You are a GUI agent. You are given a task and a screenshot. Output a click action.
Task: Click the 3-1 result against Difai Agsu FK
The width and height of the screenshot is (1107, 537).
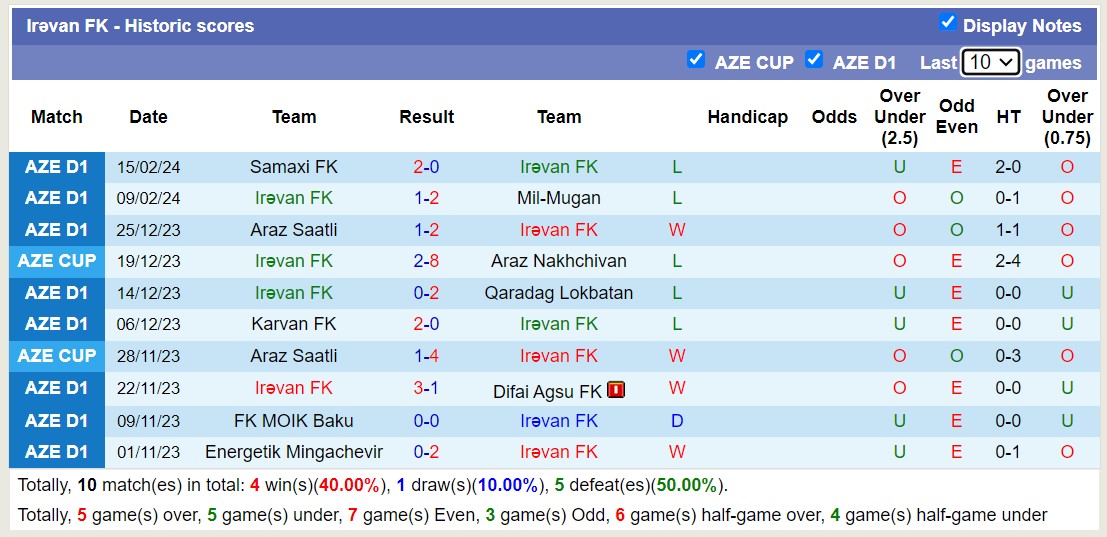427,388
